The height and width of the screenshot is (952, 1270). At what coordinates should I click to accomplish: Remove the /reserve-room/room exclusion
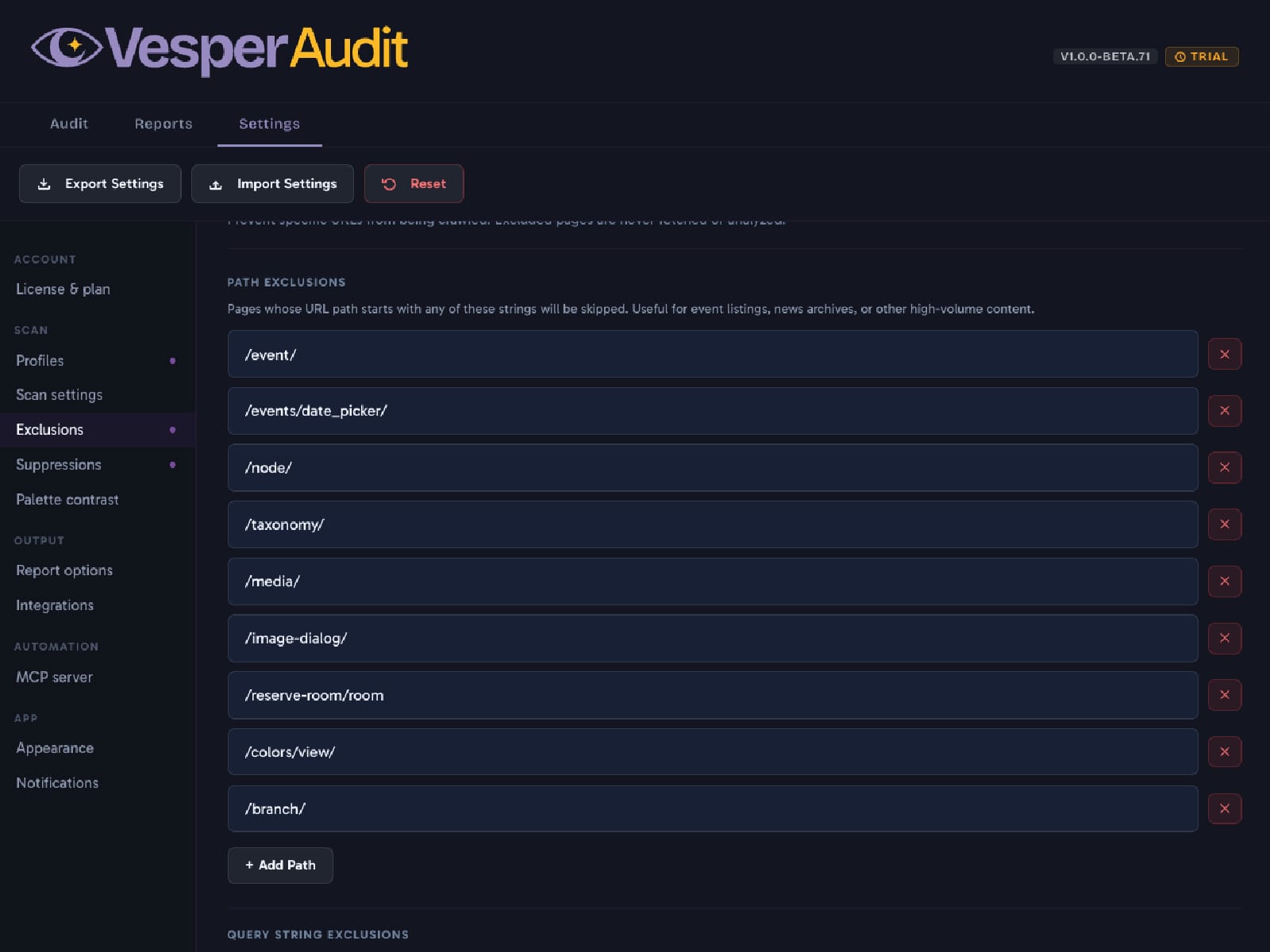pos(1225,695)
